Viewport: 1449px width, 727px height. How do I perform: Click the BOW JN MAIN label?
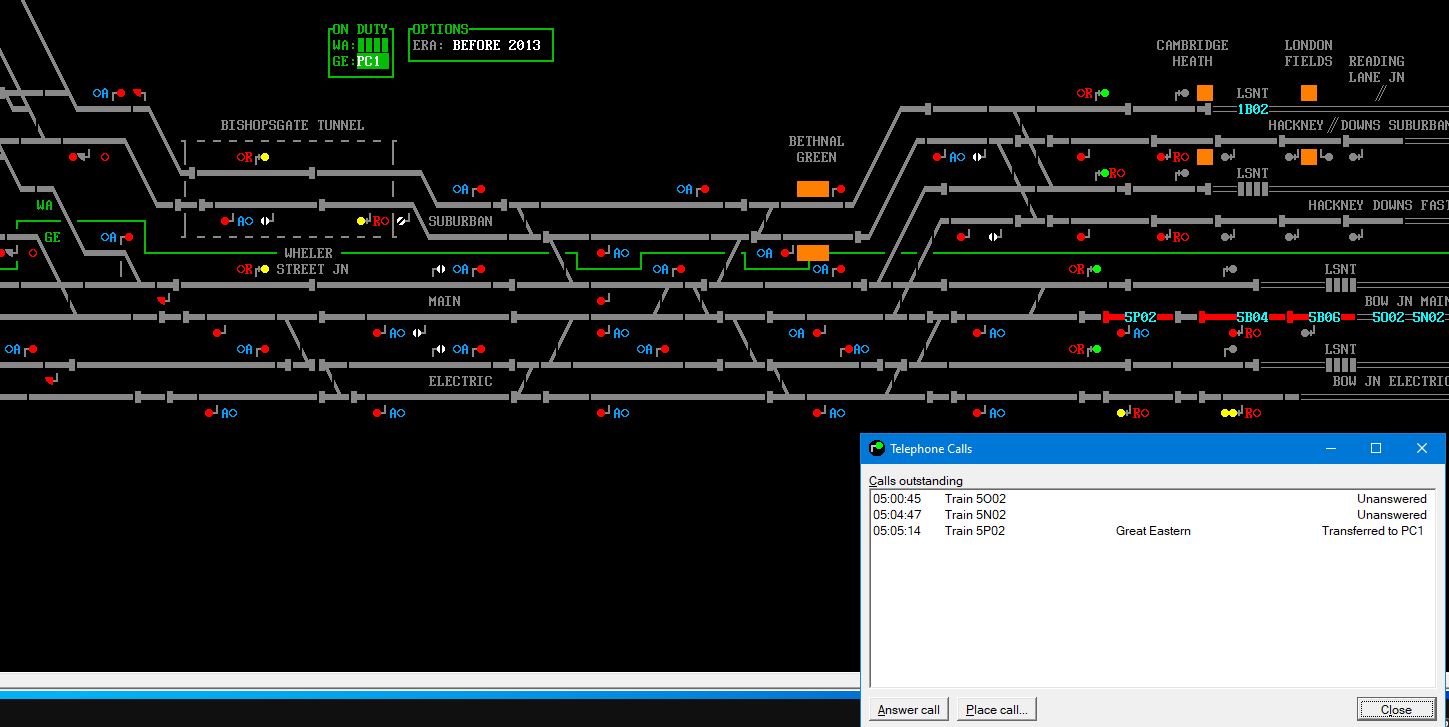1407,301
